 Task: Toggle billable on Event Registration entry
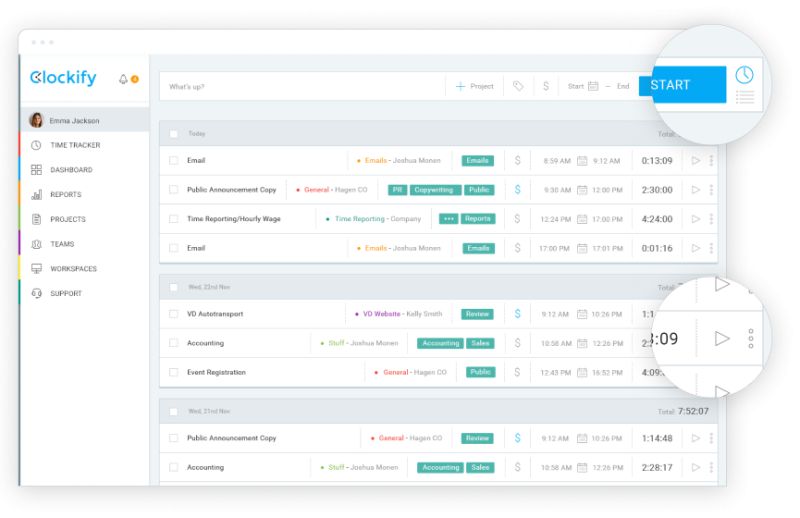pyautogui.click(x=517, y=372)
